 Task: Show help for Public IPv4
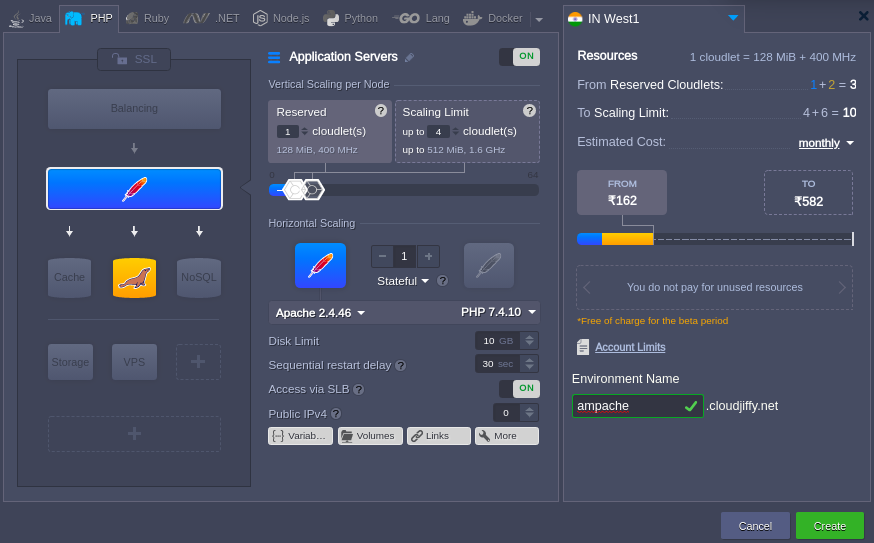[336, 414]
